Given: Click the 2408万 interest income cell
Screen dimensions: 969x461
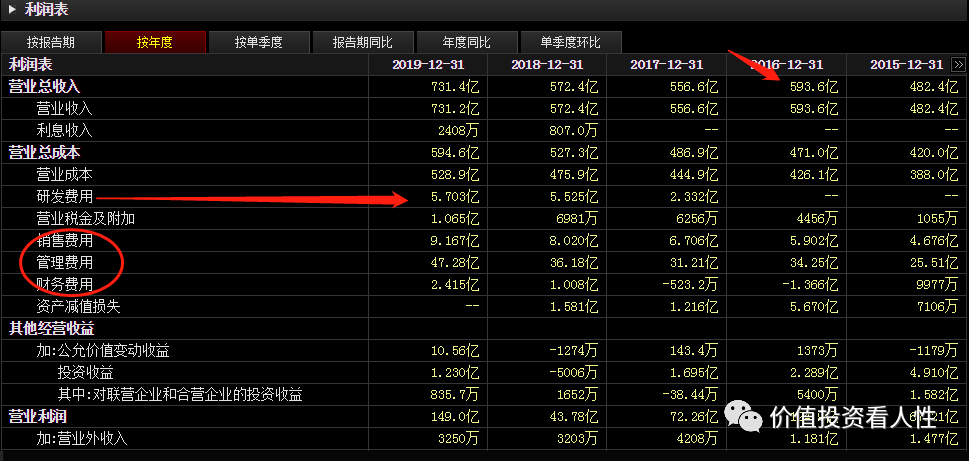Looking at the screenshot, I should coord(457,131).
